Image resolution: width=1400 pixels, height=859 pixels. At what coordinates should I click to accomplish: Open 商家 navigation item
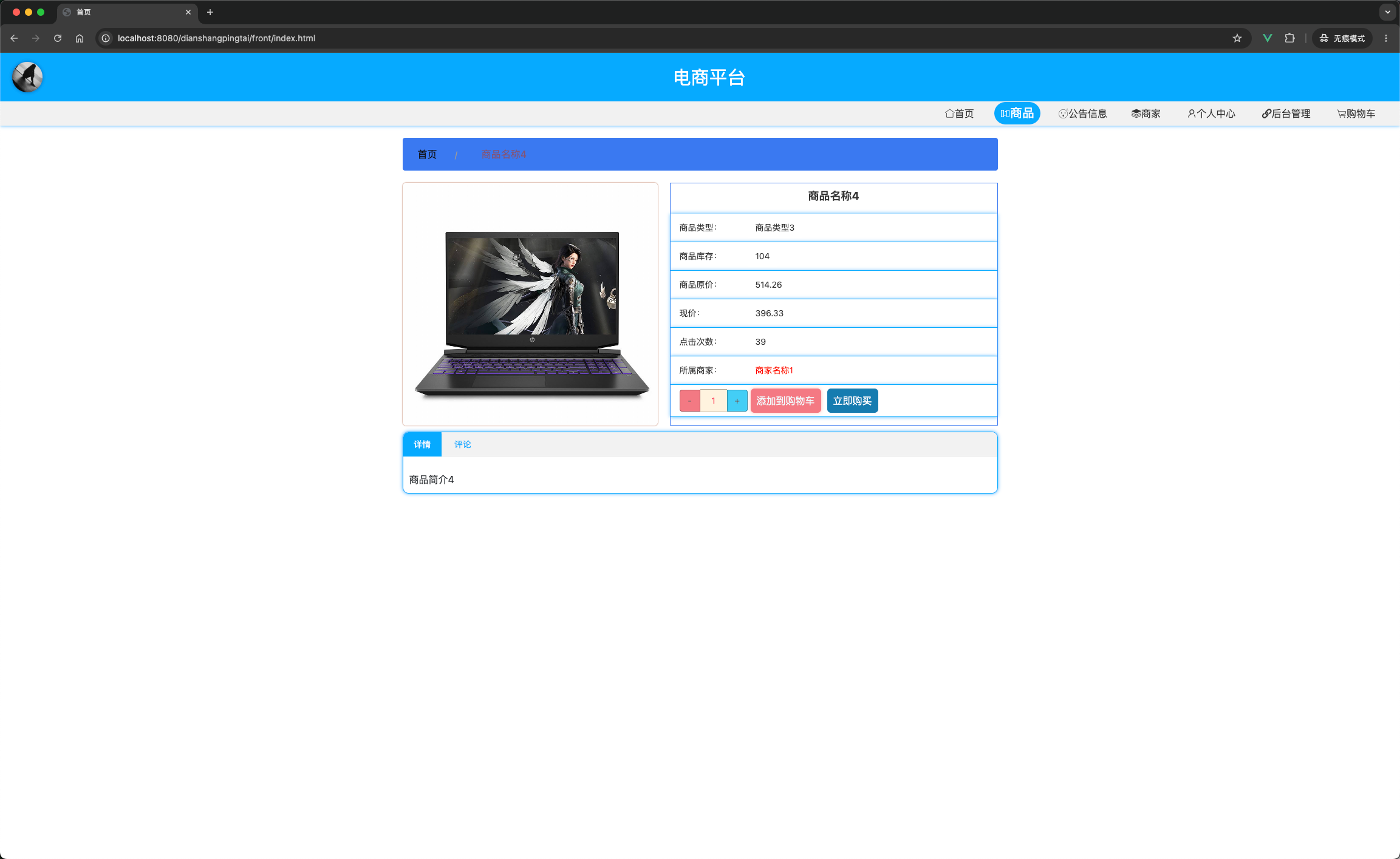coord(1146,114)
